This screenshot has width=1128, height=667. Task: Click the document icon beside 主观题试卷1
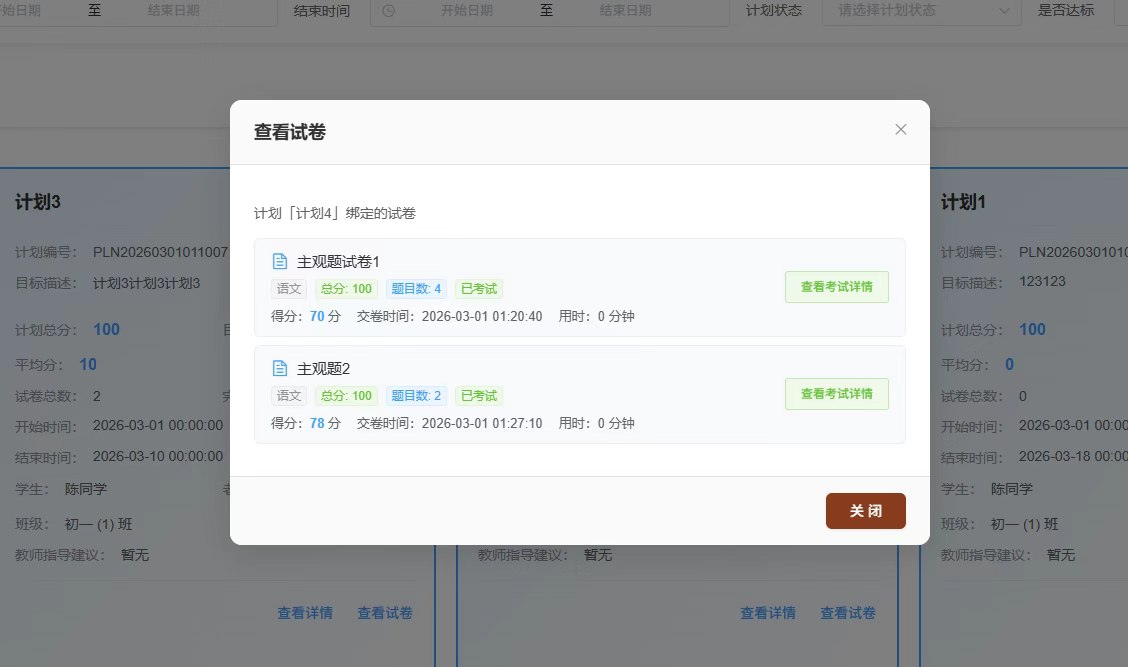tap(280, 261)
